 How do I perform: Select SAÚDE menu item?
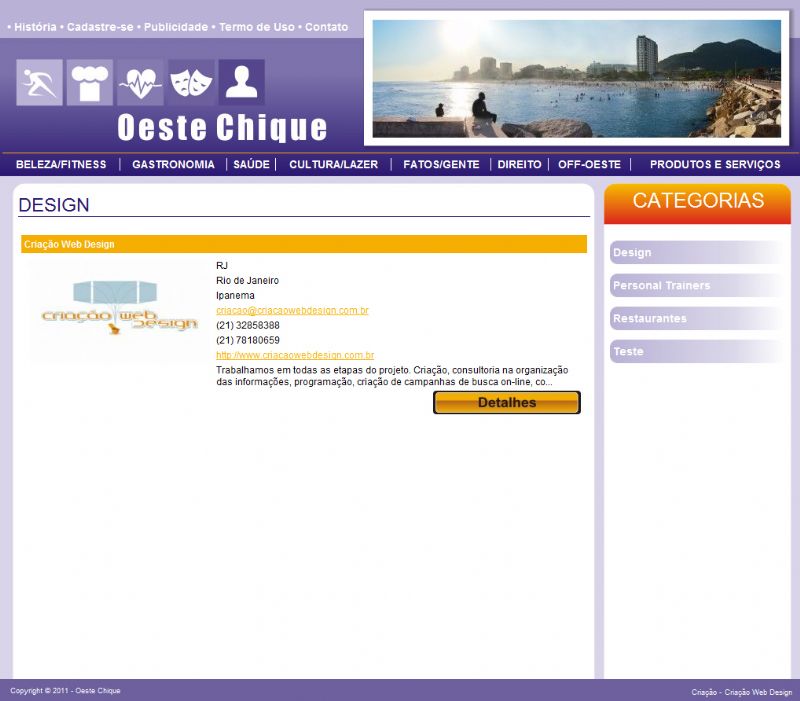252,164
